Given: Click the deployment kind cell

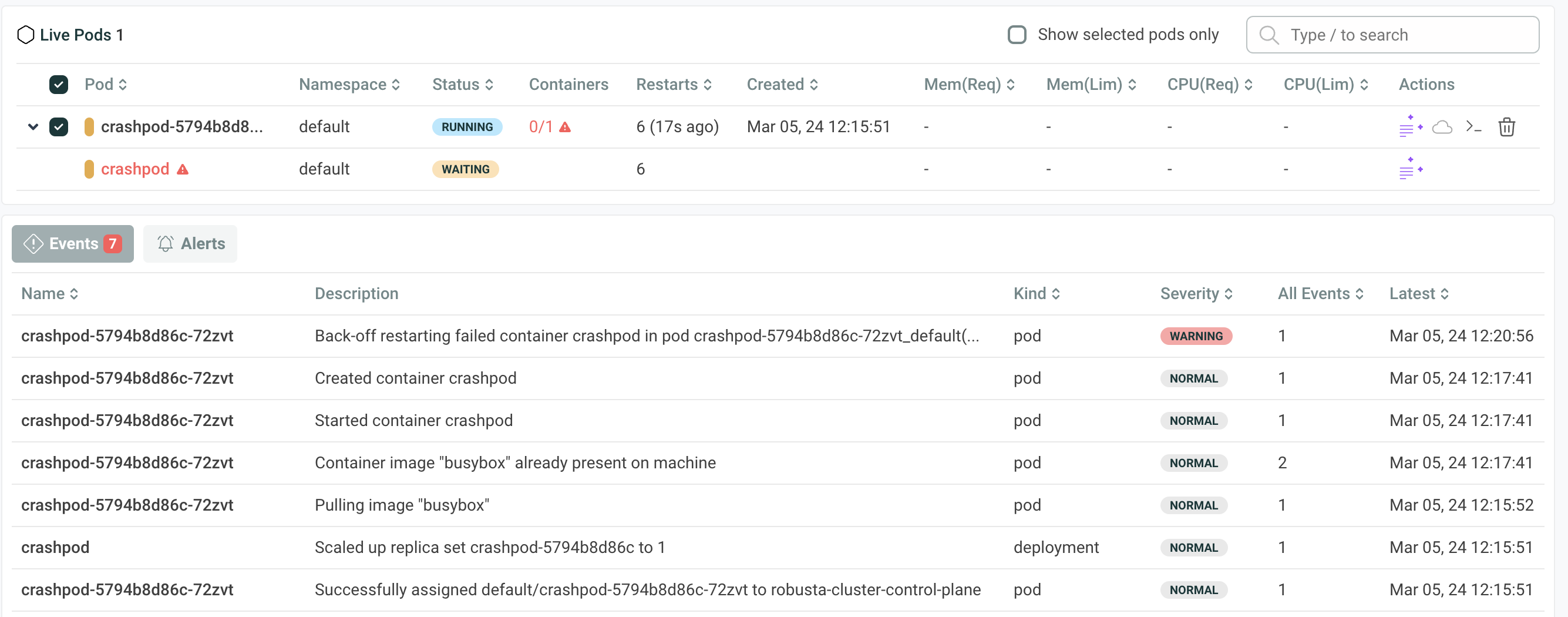Looking at the screenshot, I should tap(1056, 548).
